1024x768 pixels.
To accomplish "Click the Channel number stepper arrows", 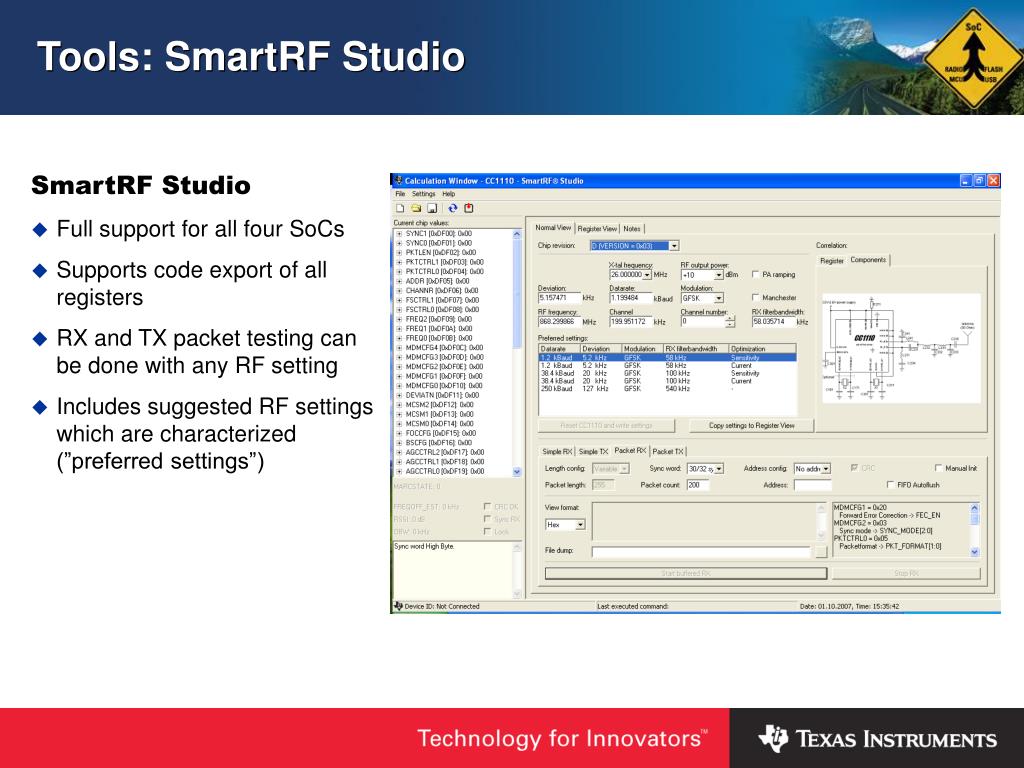I will [x=730, y=321].
